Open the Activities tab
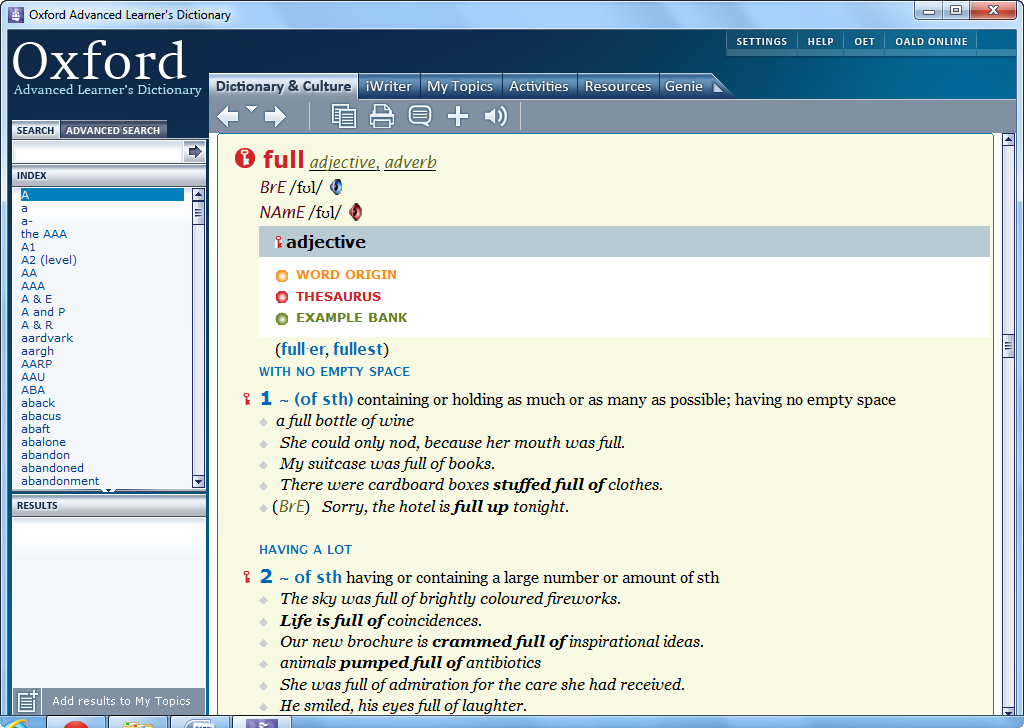Screen dimensions: 1024x728 539,86
